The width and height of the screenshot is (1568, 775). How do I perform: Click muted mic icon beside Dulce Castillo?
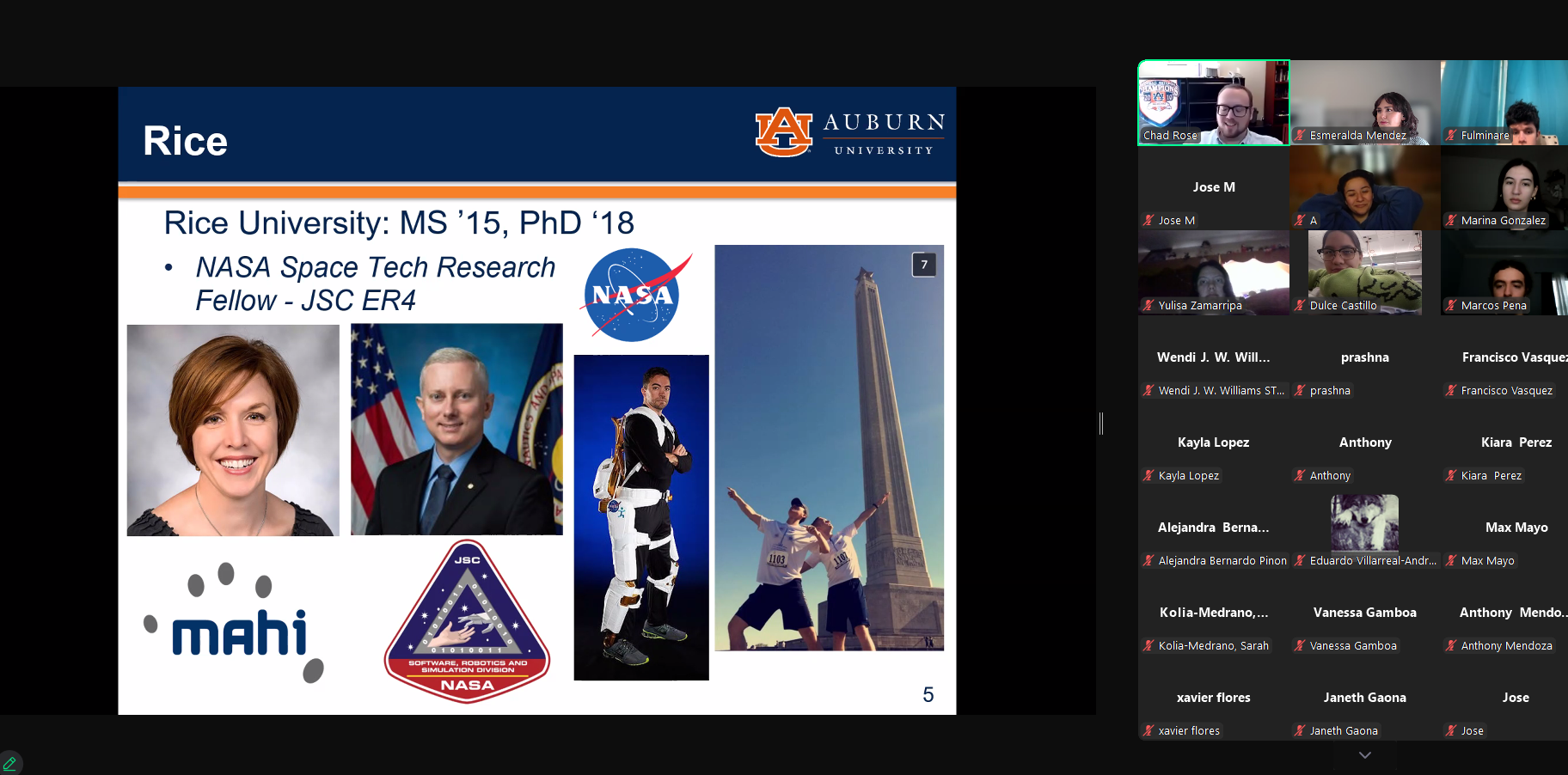click(x=1300, y=306)
